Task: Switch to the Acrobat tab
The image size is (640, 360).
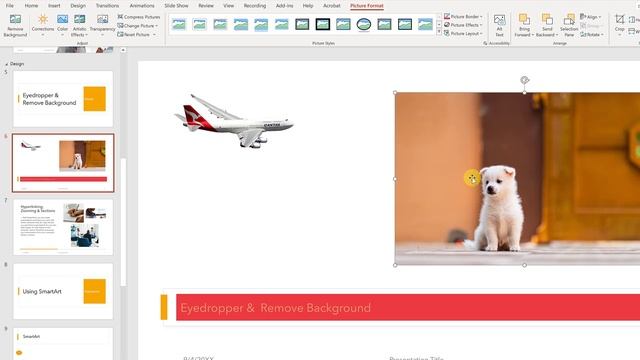Action: 331,6
